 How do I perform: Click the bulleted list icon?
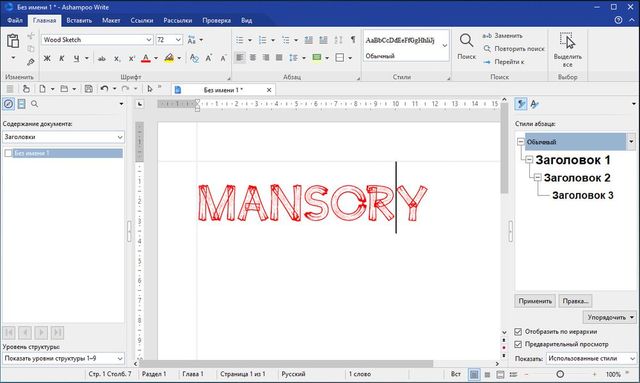pos(240,40)
